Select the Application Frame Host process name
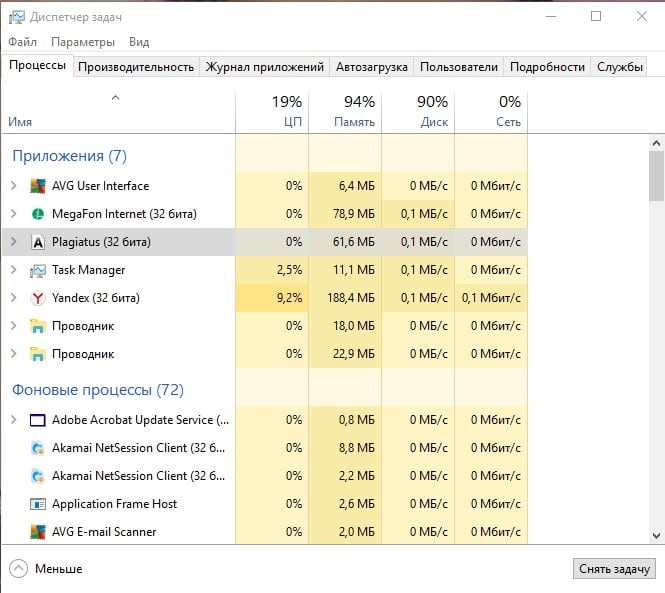 coord(115,504)
